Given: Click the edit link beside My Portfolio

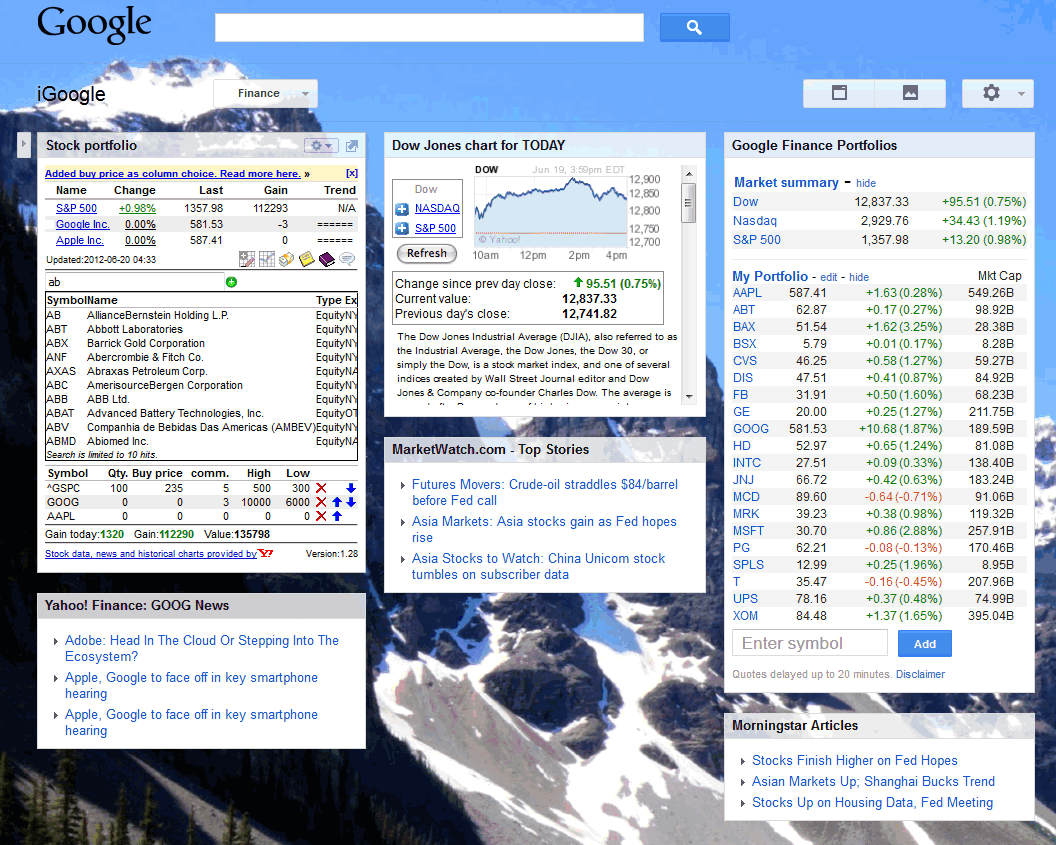Looking at the screenshot, I should pyautogui.click(x=829, y=277).
